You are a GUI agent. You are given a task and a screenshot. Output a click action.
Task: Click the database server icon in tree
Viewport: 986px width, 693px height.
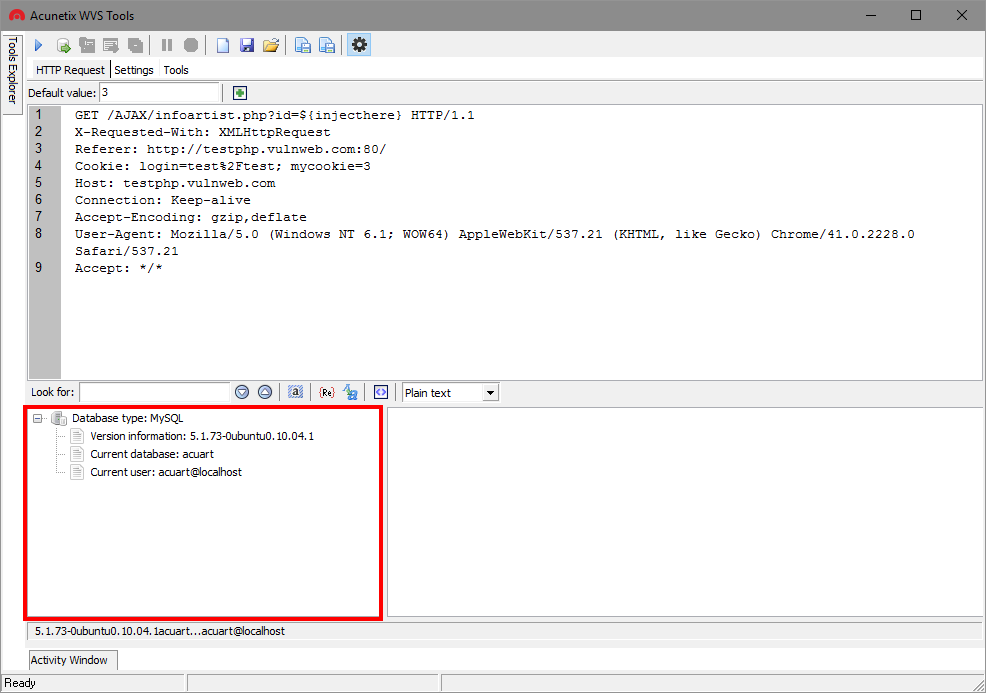[59, 418]
